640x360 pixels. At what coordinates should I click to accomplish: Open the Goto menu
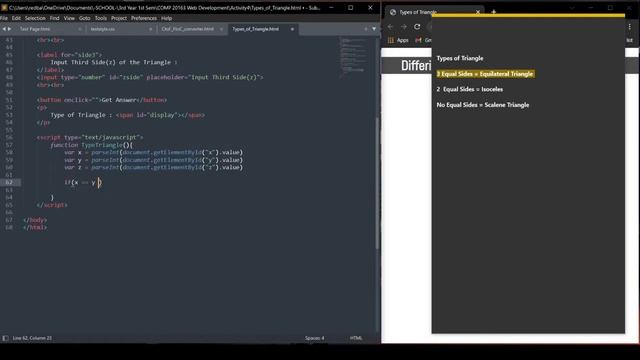(84, 18)
